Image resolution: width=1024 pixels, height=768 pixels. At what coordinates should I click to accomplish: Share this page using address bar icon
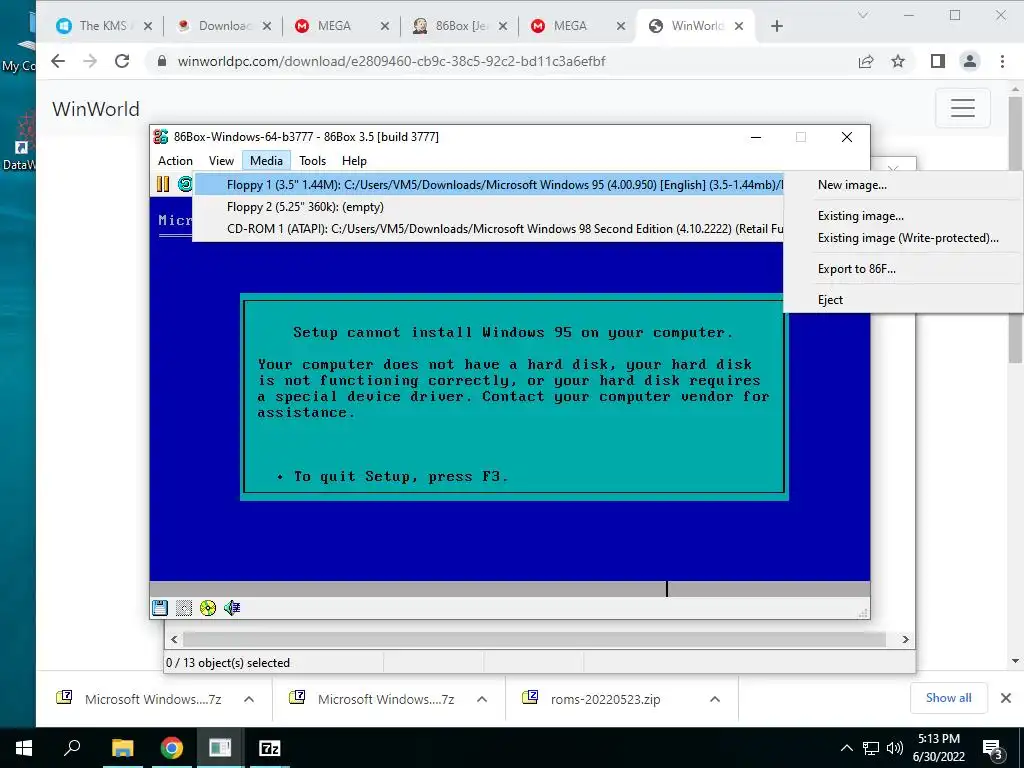click(866, 61)
